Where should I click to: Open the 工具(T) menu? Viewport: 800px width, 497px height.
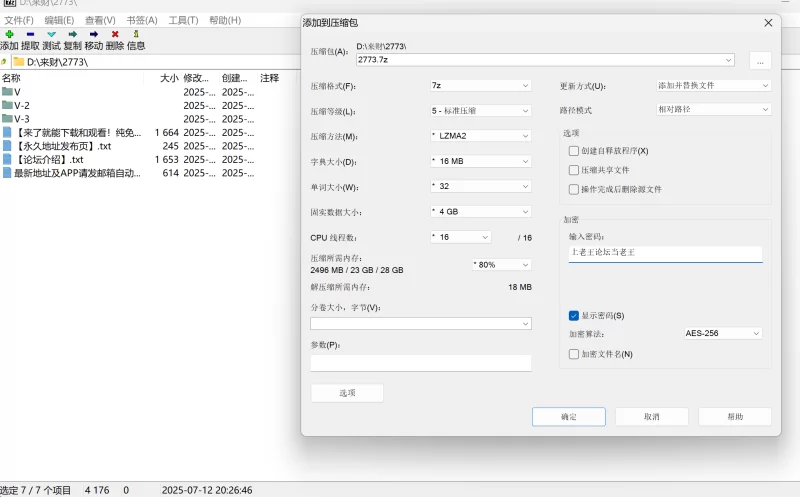183,20
